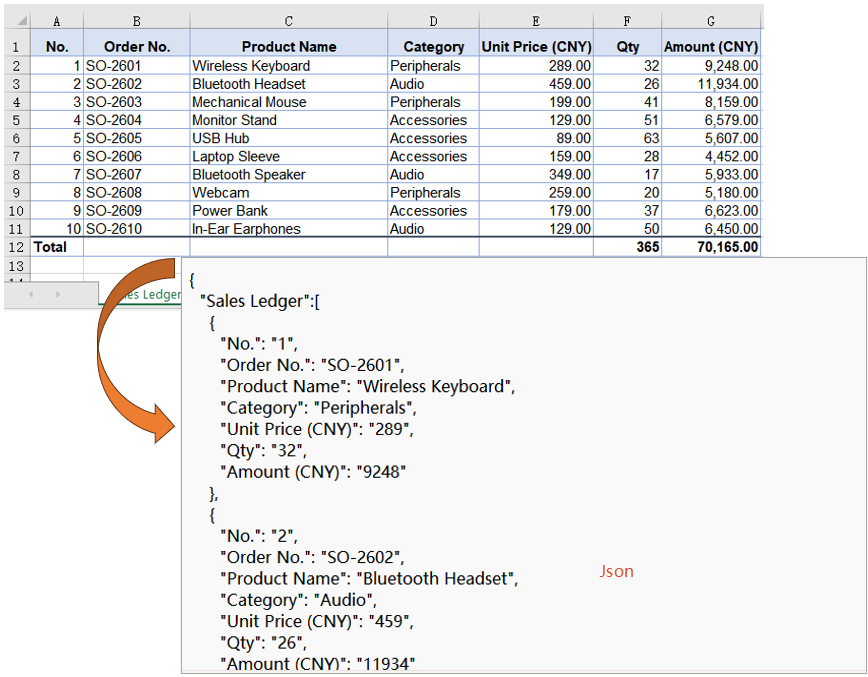Select amount cell '9,248.00'
This screenshot has height=677, width=868.
coord(711,66)
